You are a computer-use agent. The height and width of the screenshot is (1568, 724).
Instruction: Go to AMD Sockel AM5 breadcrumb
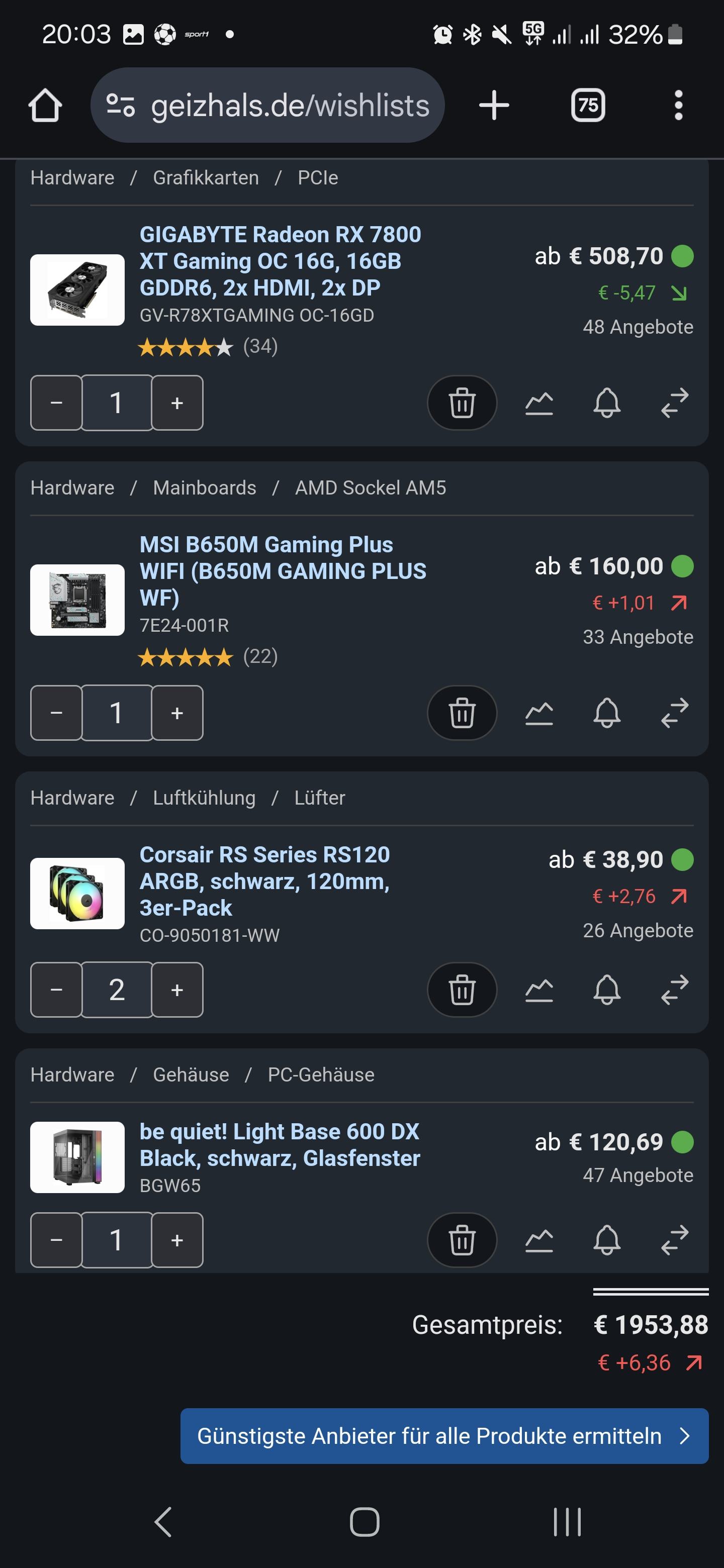tap(370, 487)
